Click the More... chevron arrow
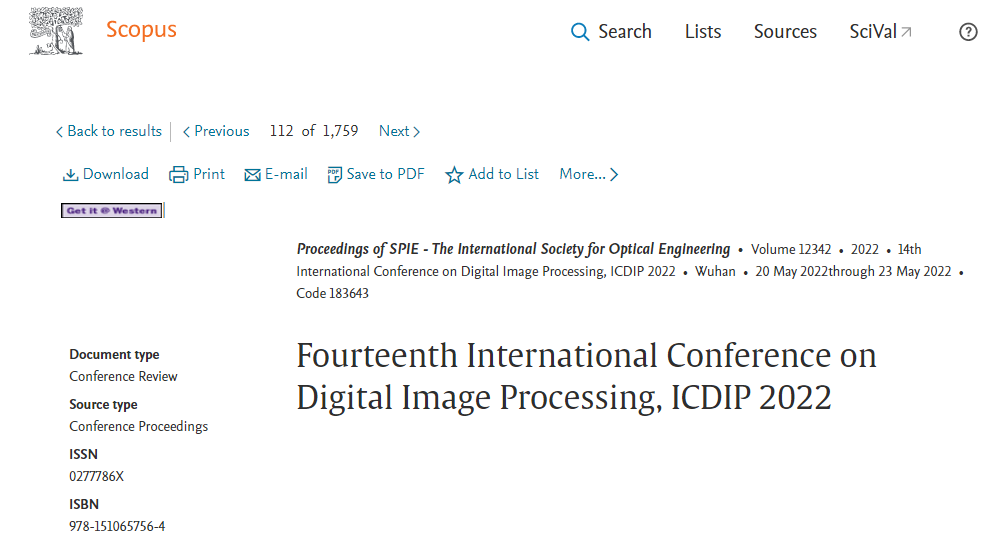985x544 pixels. coord(614,175)
